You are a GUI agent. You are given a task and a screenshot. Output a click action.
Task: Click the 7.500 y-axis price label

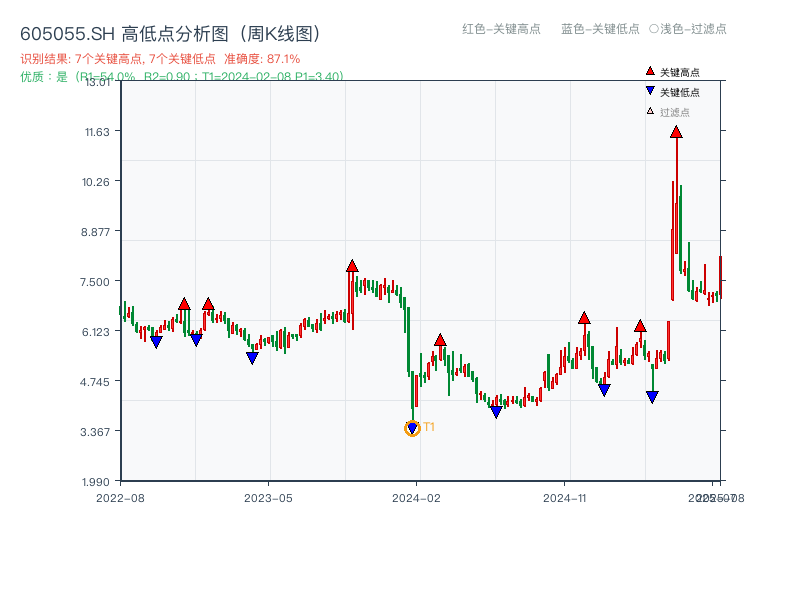103,281
